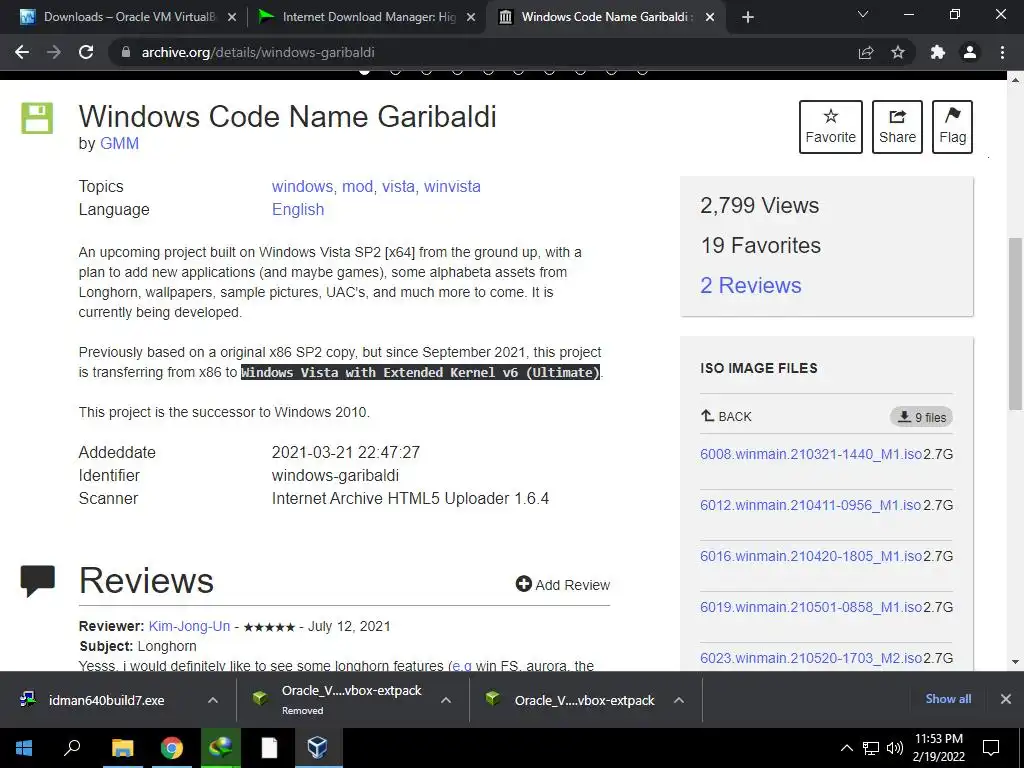Click the Reviews speech bubble icon
This screenshot has width=1024, height=768.
coord(37,581)
